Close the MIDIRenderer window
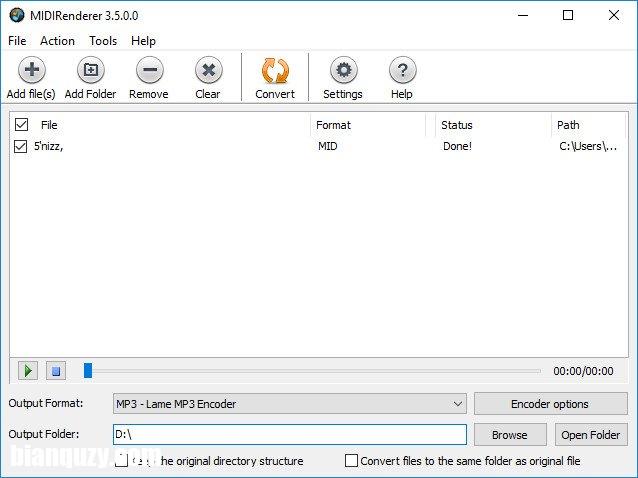The width and height of the screenshot is (638, 478). pyautogui.click(x=614, y=15)
